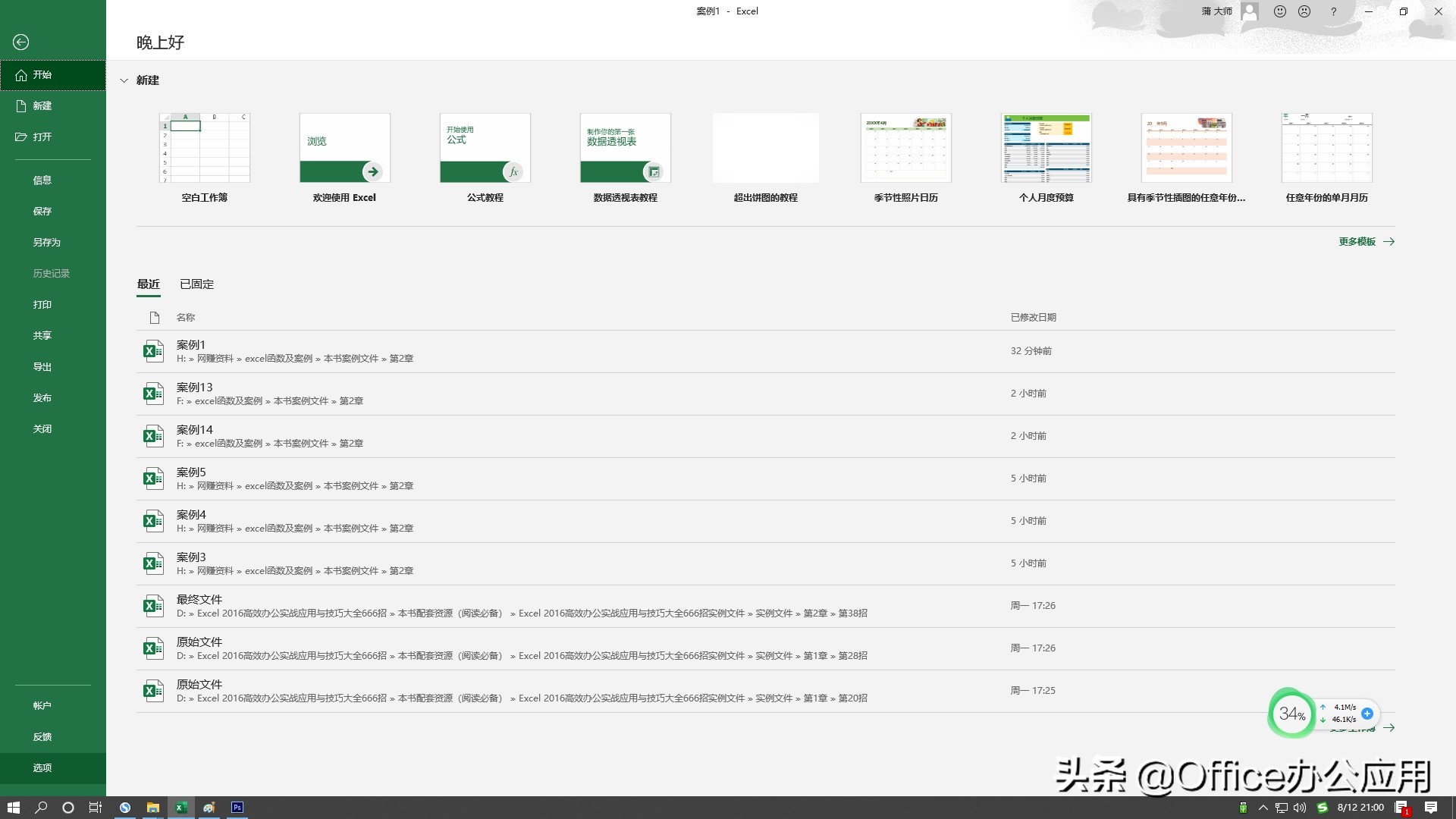Open the 帐户 page
The width and height of the screenshot is (1456, 819).
pyautogui.click(x=53, y=706)
